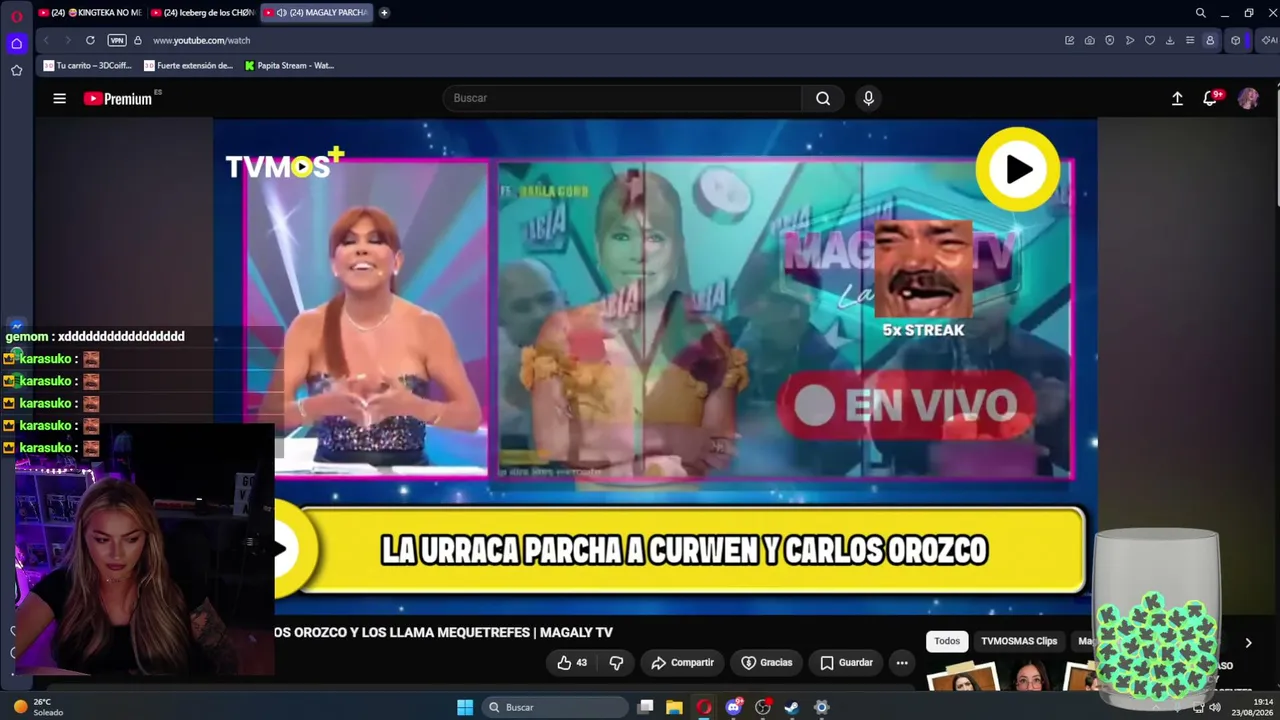Toggle the Opera VPN badge

tap(117, 40)
